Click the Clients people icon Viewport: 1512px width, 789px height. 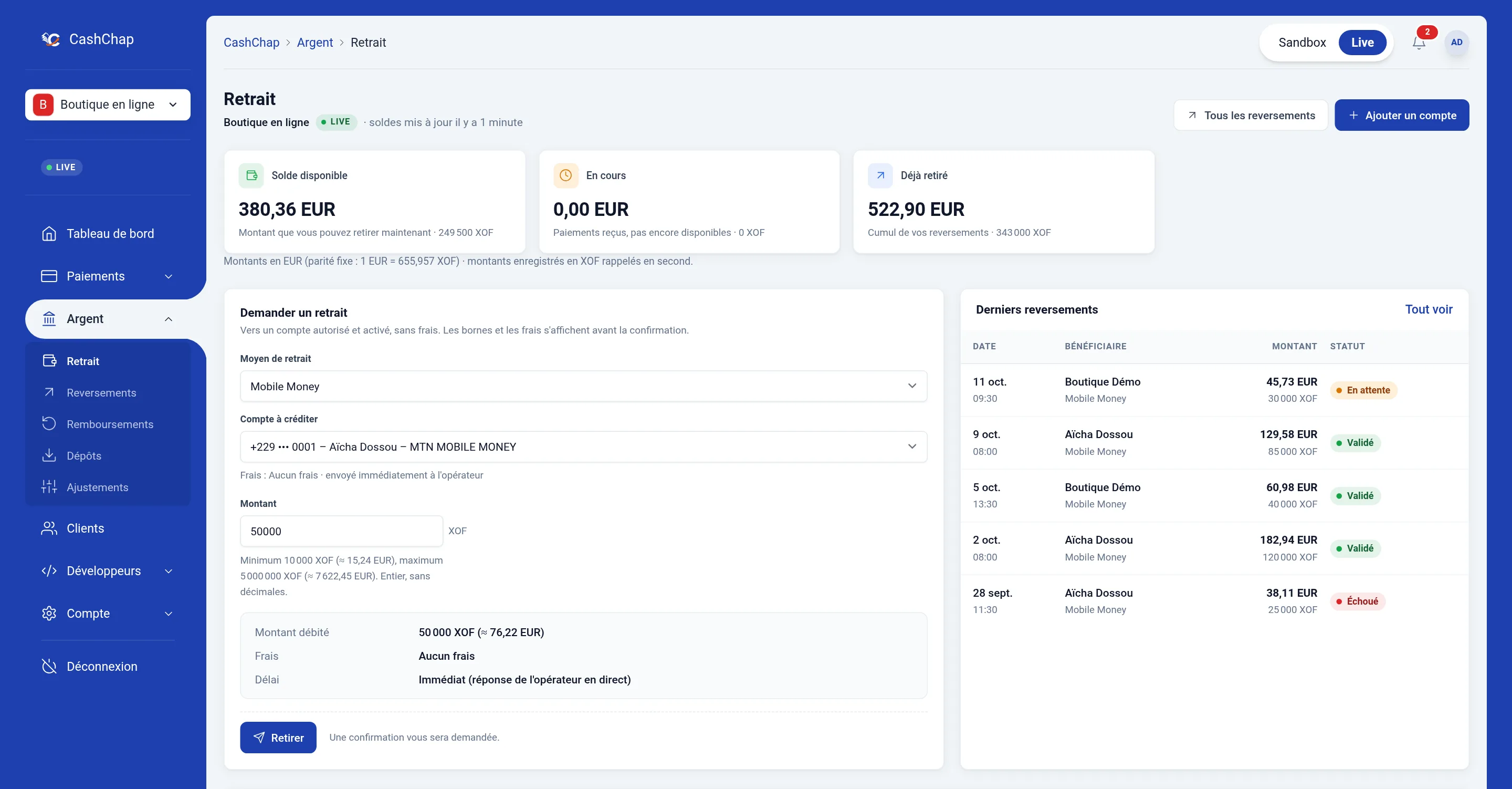point(49,528)
